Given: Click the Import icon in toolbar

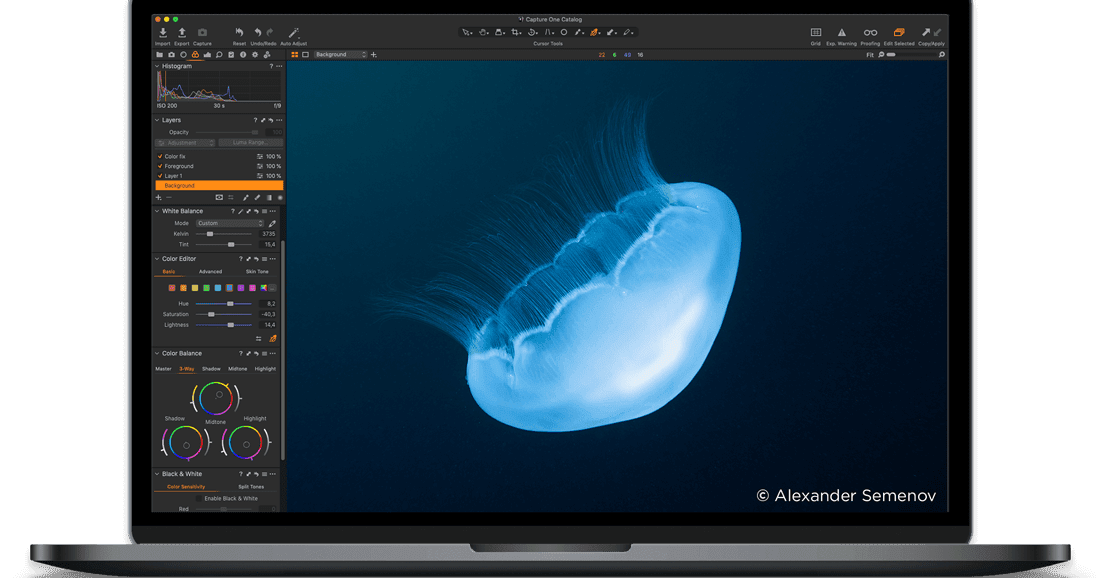Looking at the screenshot, I should [x=163, y=33].
